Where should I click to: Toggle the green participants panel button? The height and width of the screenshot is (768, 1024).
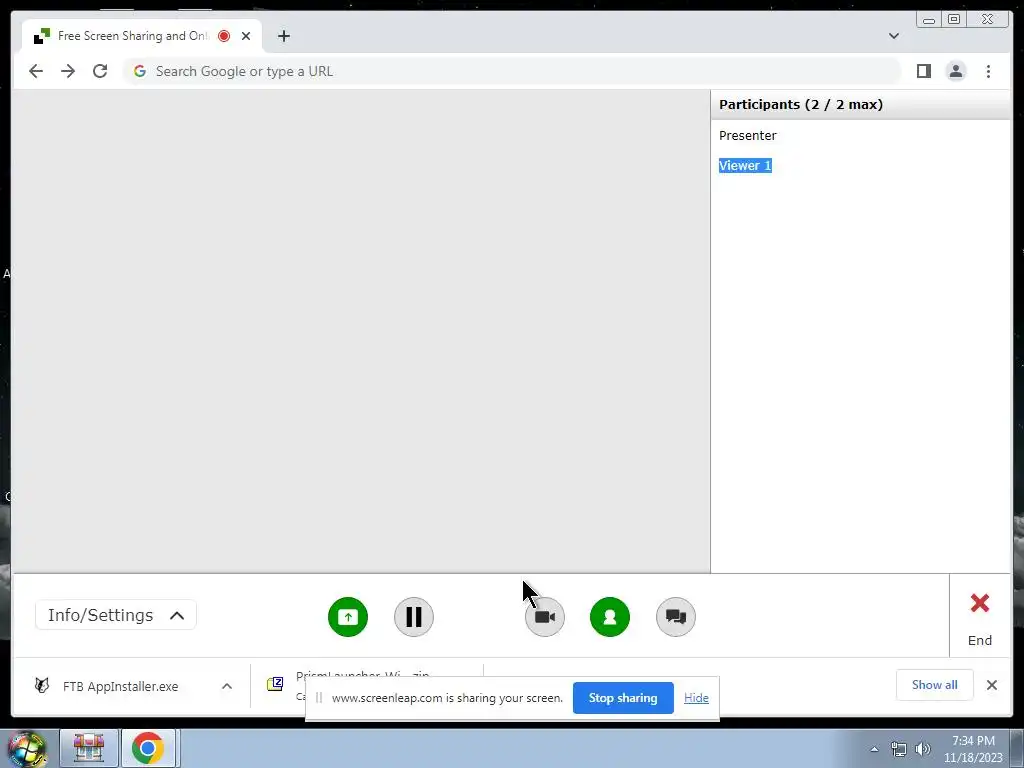tap(609, 616)
